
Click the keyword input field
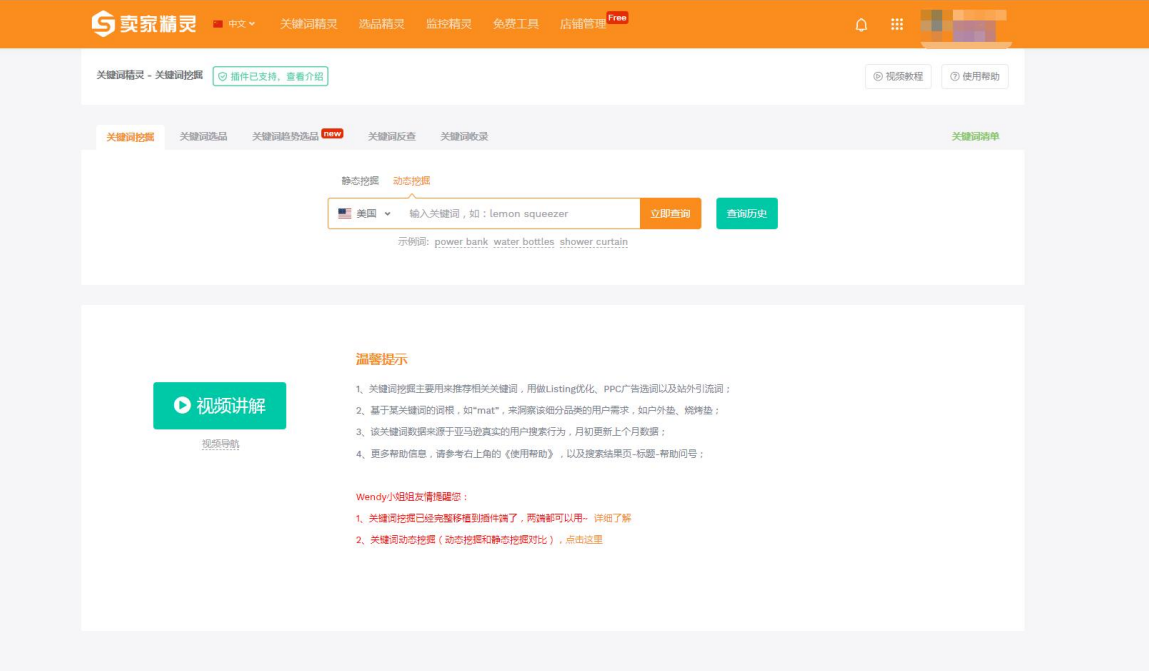(x=520, y=214)
